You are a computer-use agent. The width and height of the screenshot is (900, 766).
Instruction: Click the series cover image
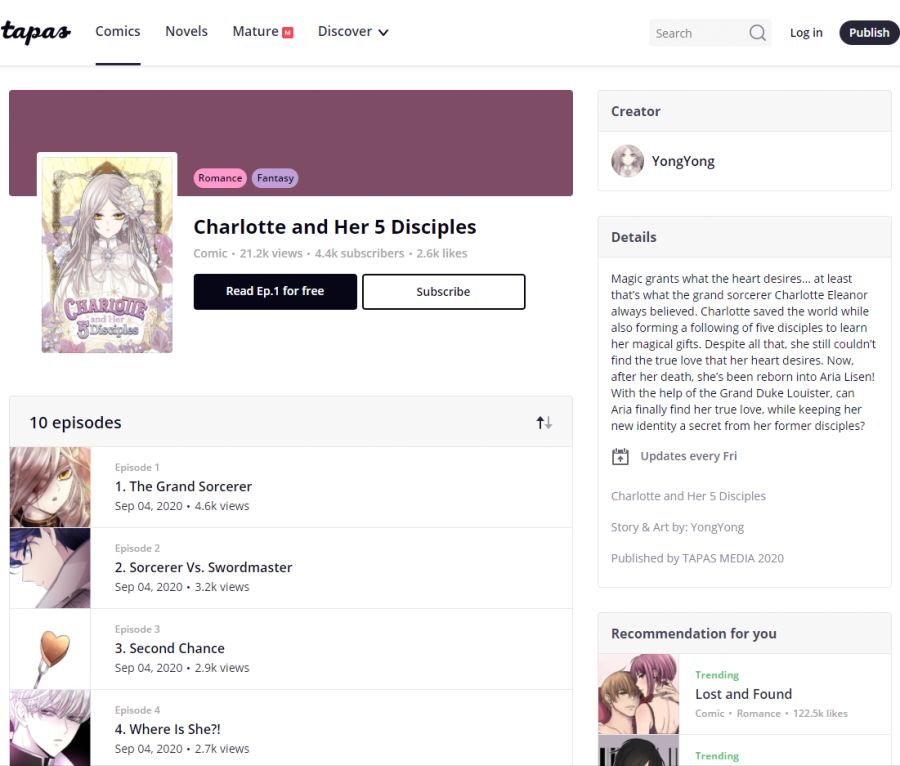[107, 255]
